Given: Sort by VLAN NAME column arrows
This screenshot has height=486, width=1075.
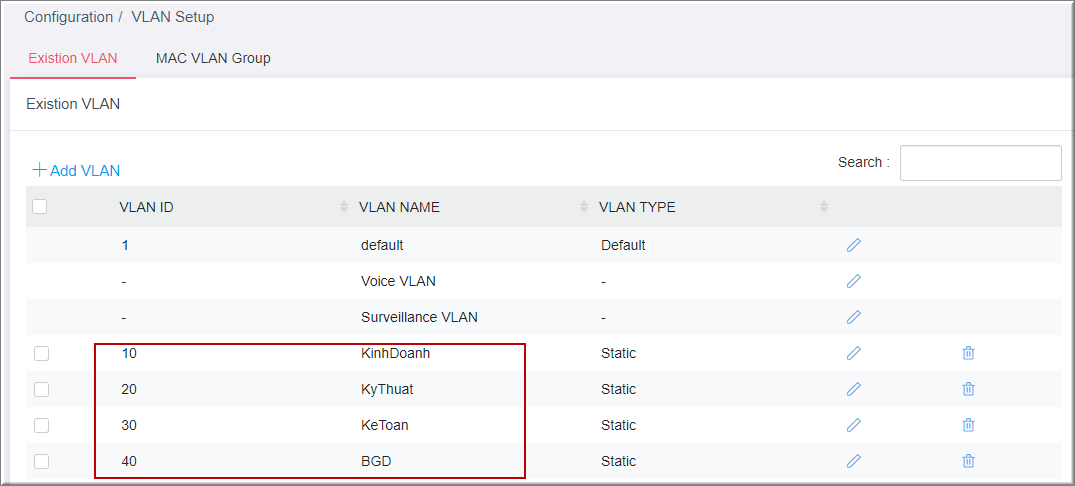Looking at the screenshot, I should pos(584,207).
